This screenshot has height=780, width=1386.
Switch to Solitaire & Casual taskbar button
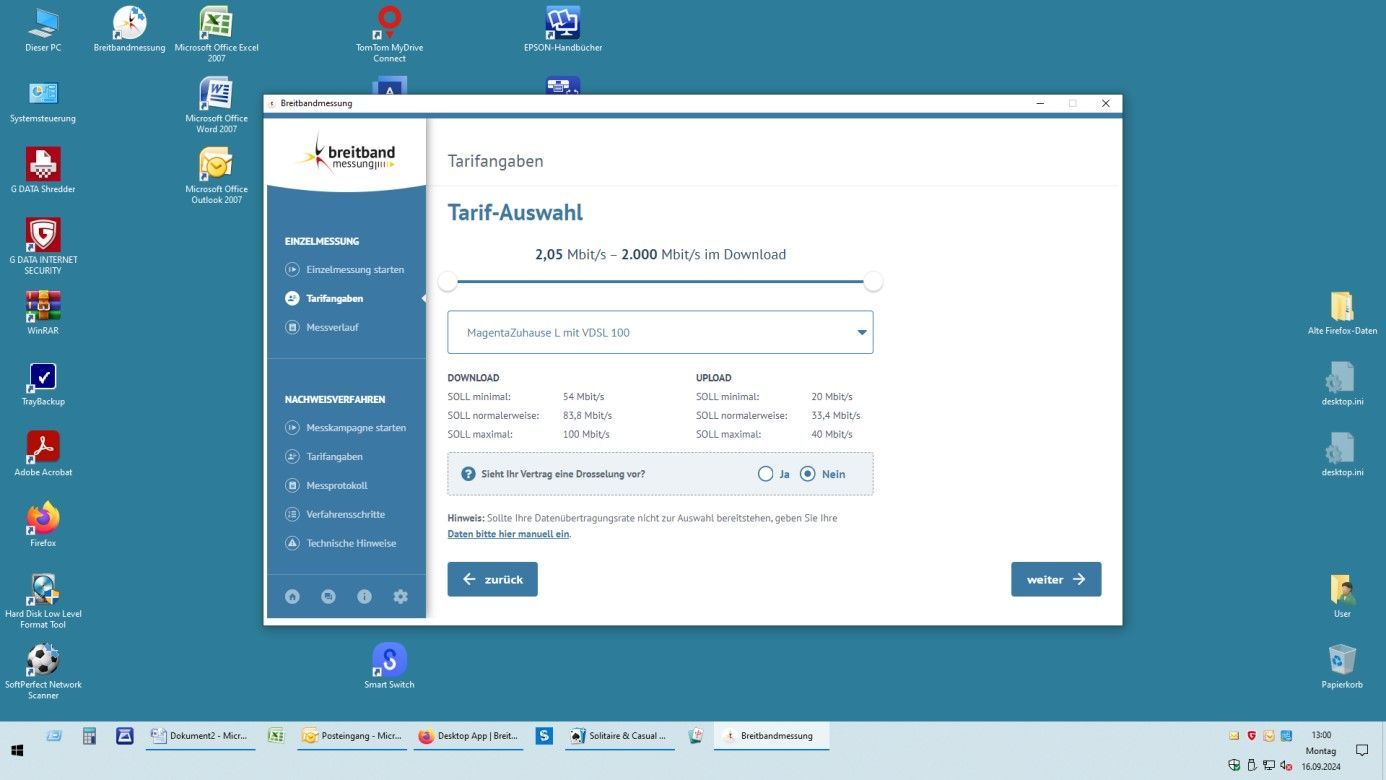click(x=620, y=736)
